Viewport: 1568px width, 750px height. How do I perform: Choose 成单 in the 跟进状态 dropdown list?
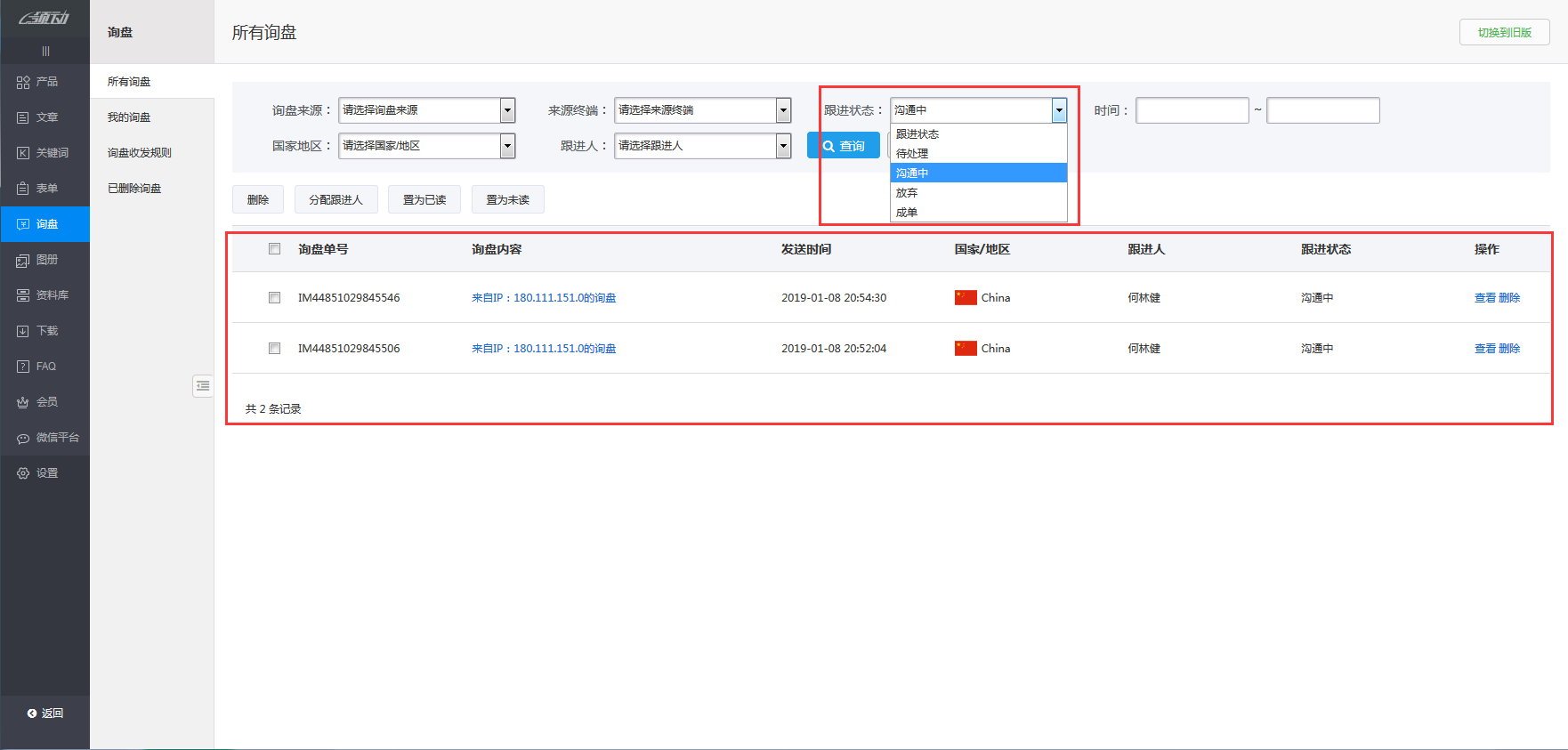click(x=907, y=213)
